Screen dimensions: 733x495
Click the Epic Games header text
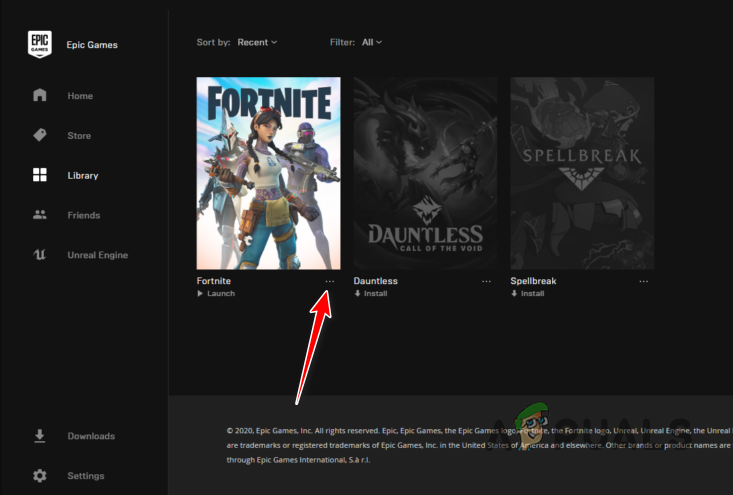tap(92, 44)
